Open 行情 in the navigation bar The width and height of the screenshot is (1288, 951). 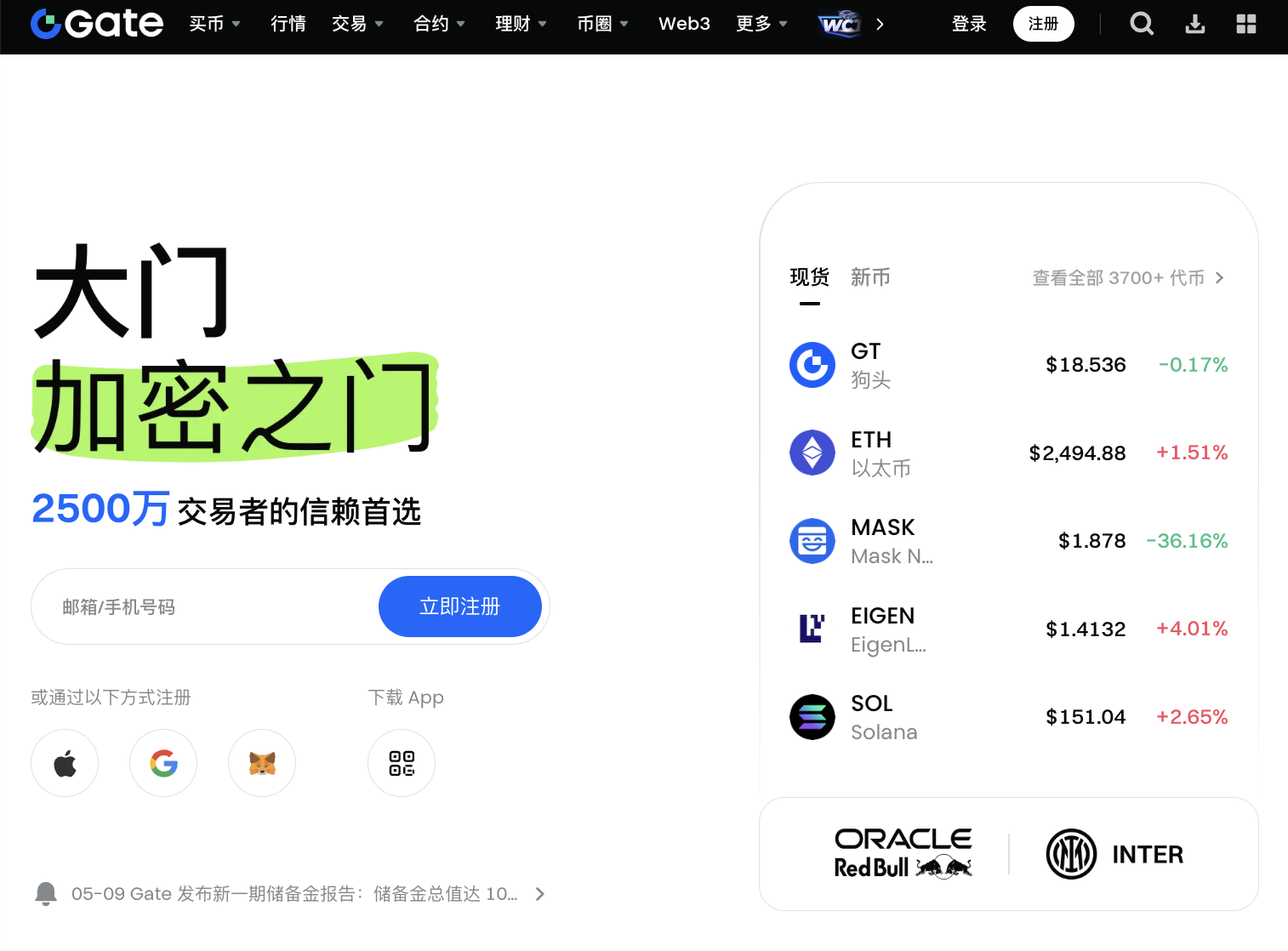click(288, 24)
